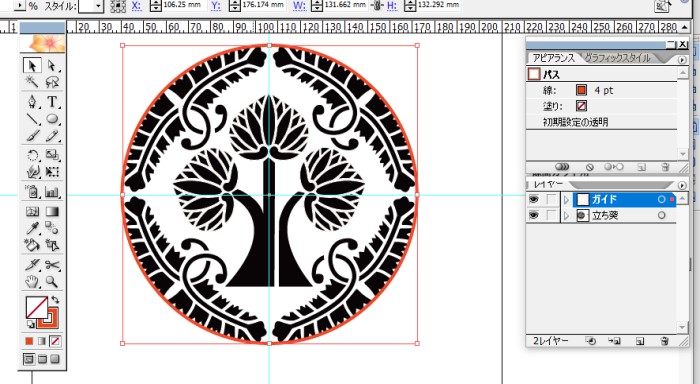Activate the Zoom magnifier tool
The image size is (700, 384).
tap(52, 282)
